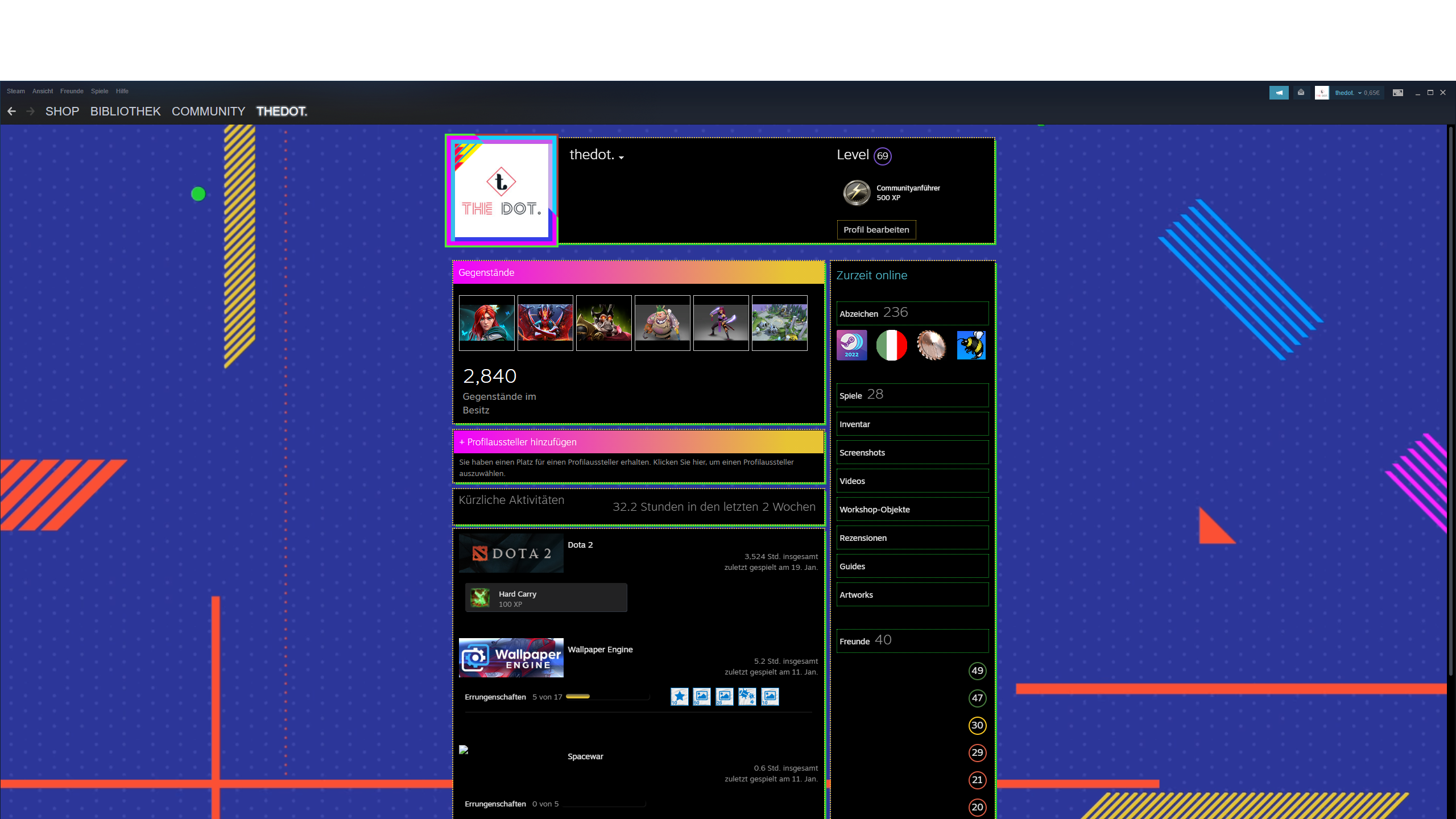Click the large THE DOT profile avatar

coord(501,191)
